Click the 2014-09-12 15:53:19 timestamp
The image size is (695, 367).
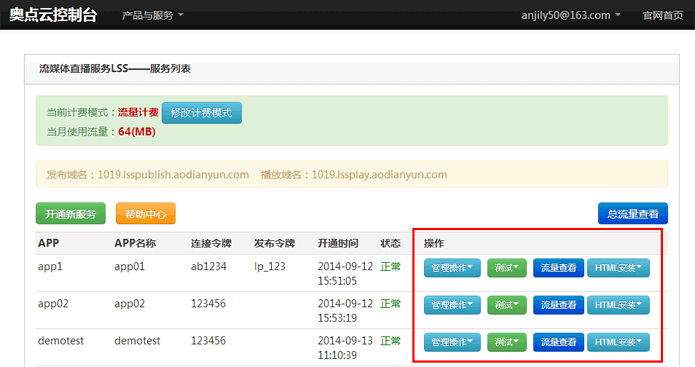(345, 311)
